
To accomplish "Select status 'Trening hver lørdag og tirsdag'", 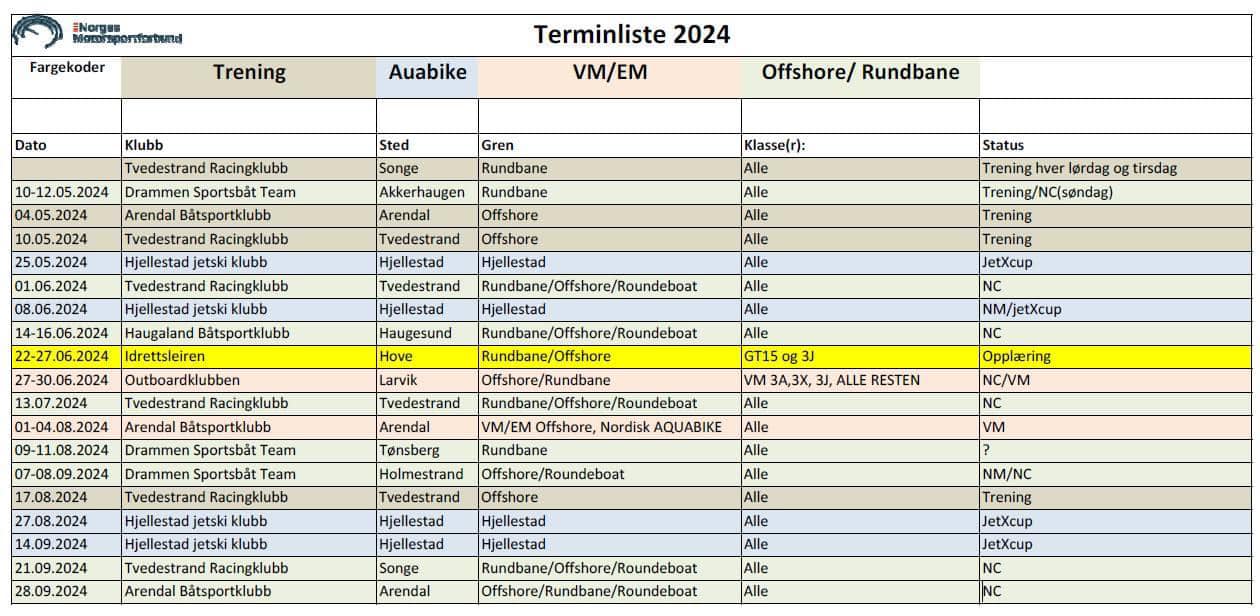I will (1116, 168).
